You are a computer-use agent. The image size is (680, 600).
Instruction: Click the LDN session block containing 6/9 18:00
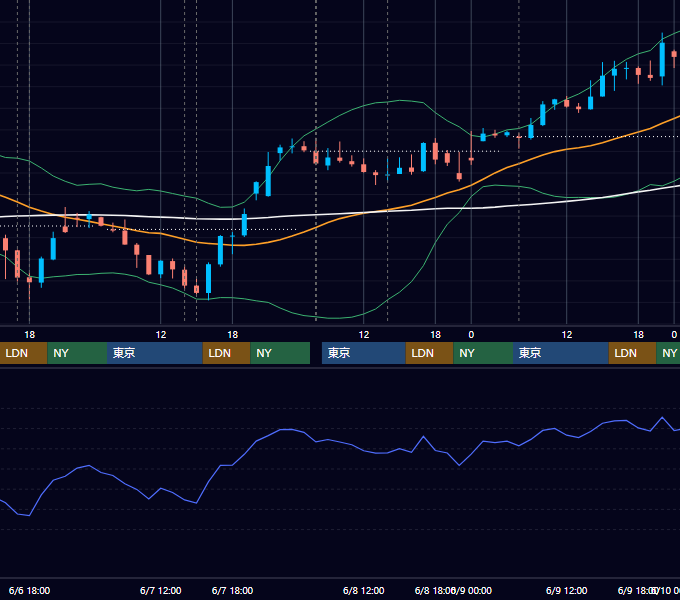pyautogui.click(x=632, y=353)
